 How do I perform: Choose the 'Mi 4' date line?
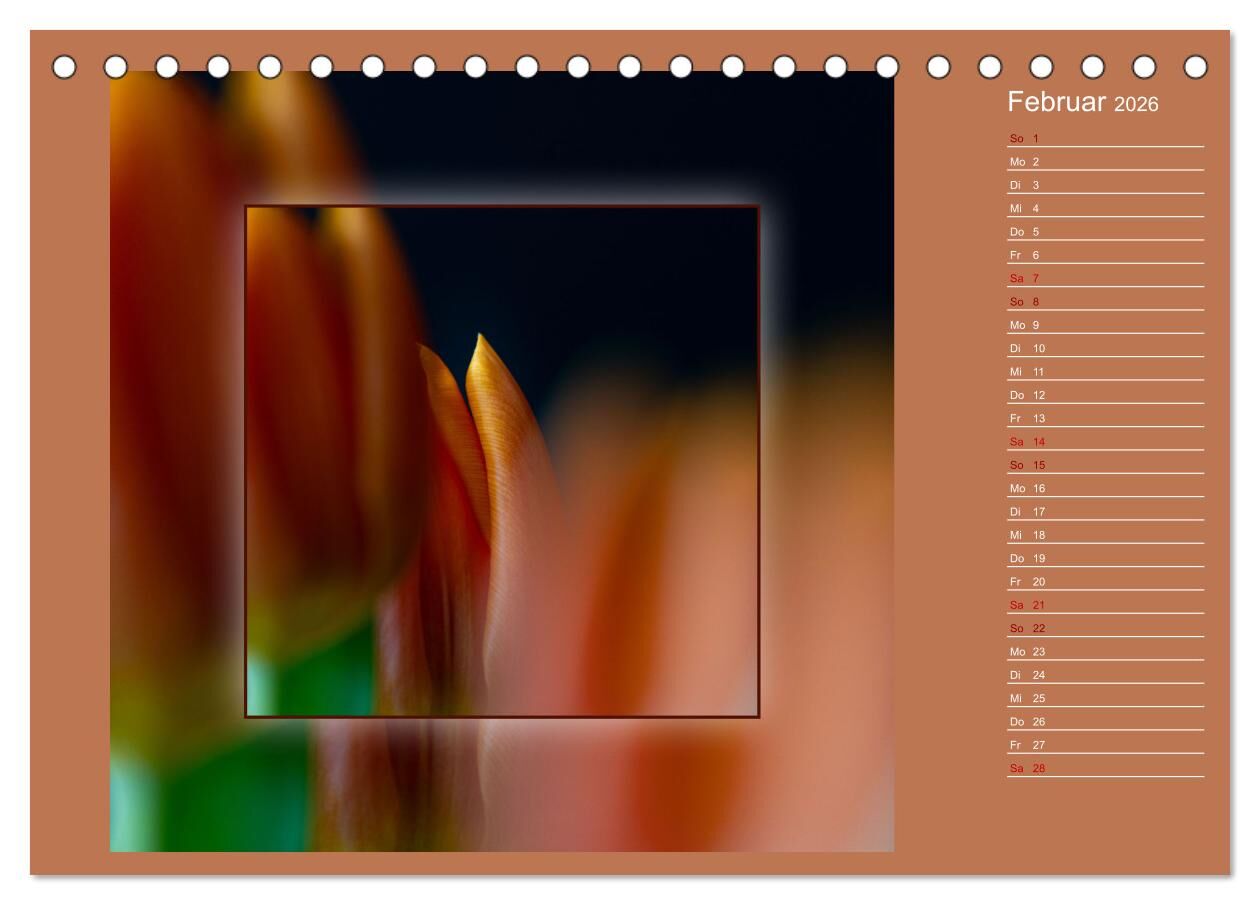pyautogui.click(x=1025, y=208)
